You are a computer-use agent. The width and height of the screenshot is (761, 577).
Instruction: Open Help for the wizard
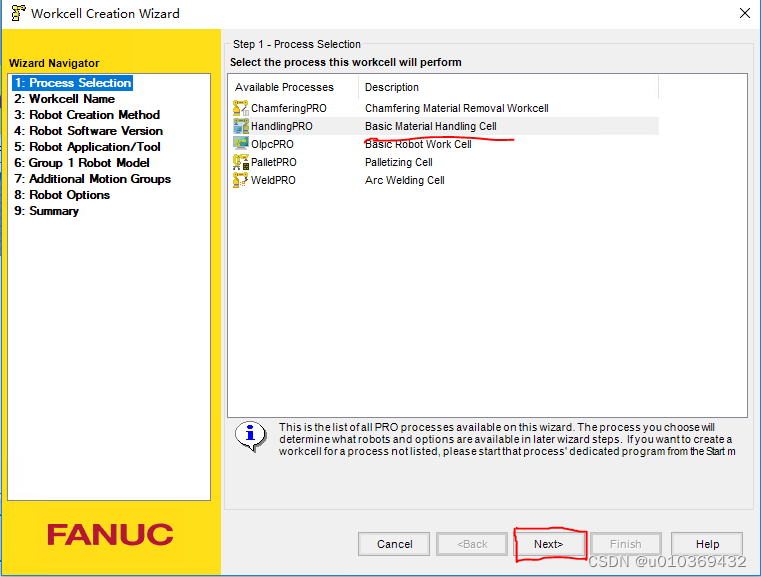click(707, 544)
